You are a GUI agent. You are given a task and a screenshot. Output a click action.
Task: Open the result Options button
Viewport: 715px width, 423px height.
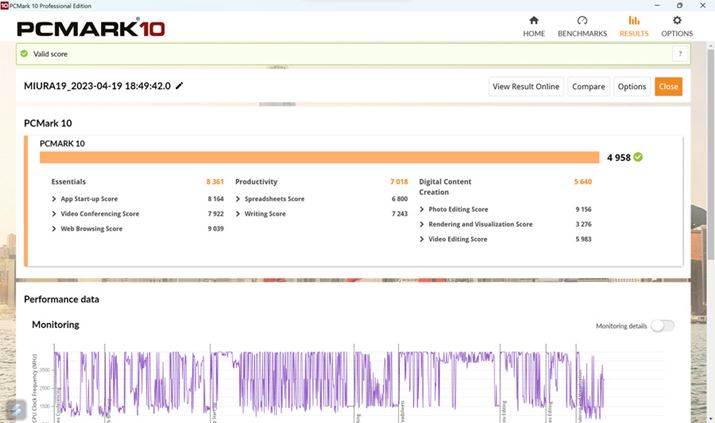pos(632,87)
